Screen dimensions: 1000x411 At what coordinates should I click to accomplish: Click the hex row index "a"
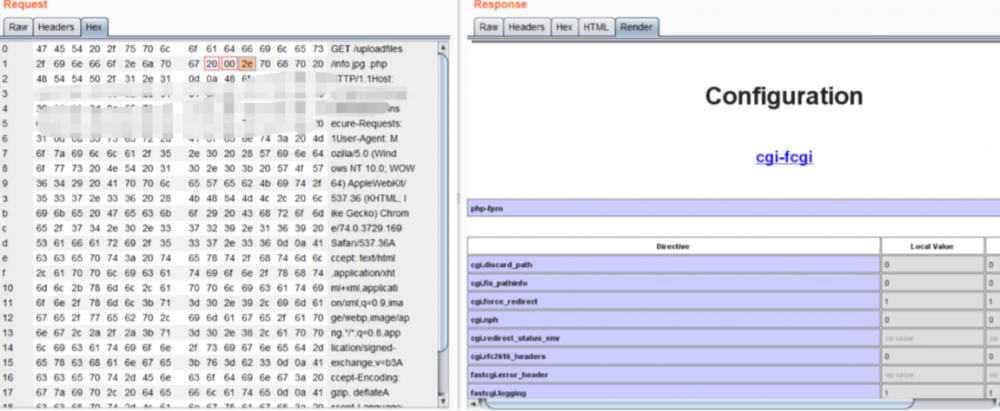4,198
